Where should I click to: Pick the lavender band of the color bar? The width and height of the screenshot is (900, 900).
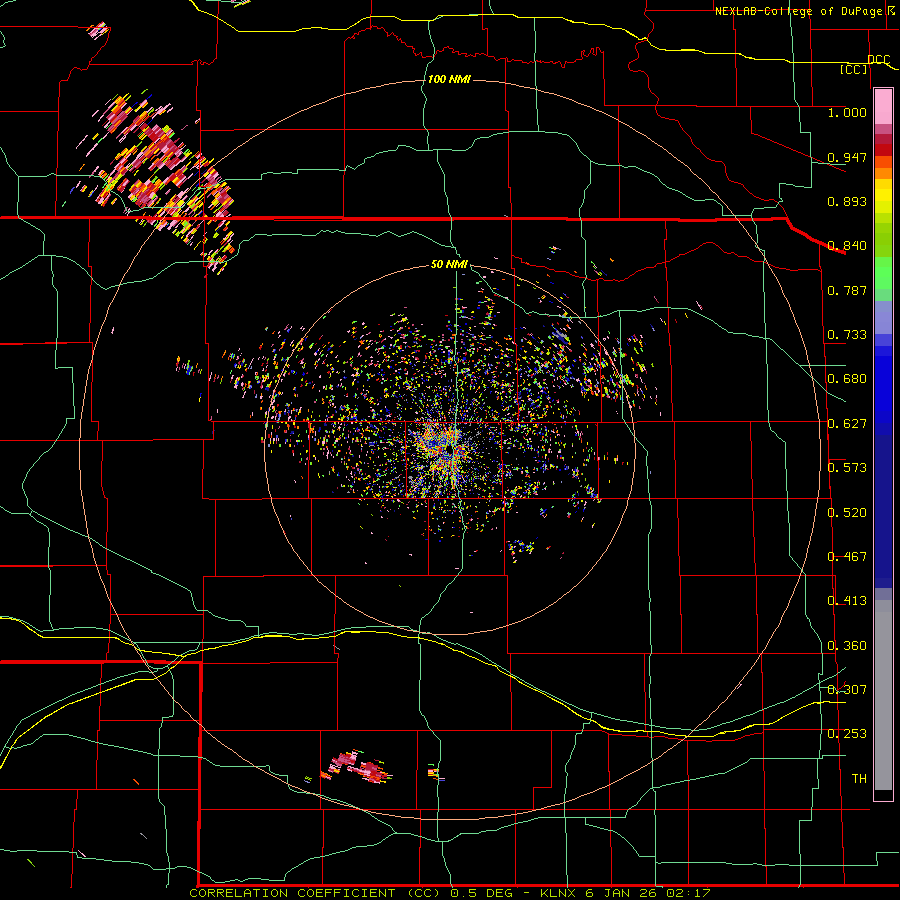pyautogui.click(x=883, y=318)
